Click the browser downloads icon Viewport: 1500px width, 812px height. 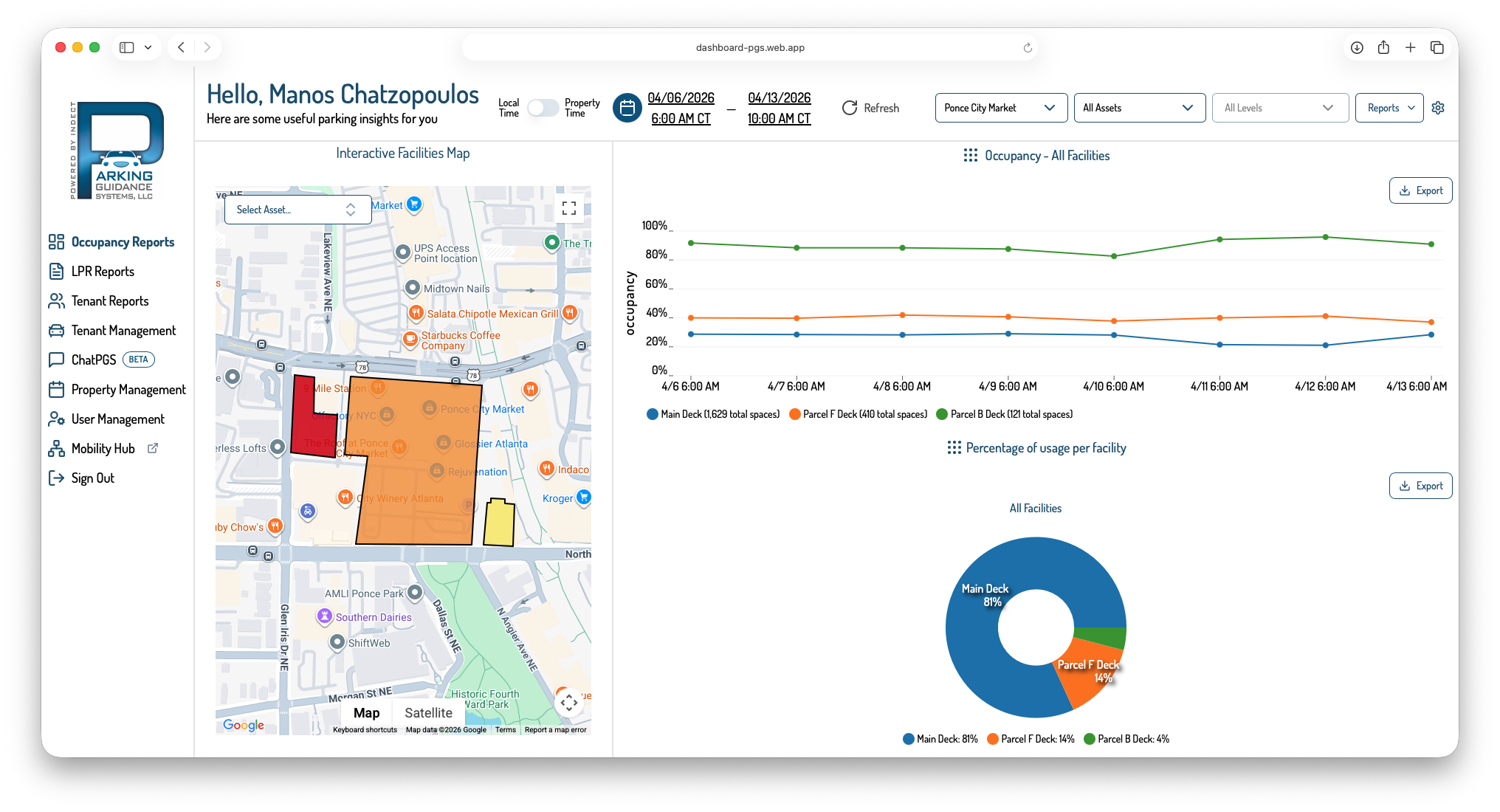click(1357, 47)
